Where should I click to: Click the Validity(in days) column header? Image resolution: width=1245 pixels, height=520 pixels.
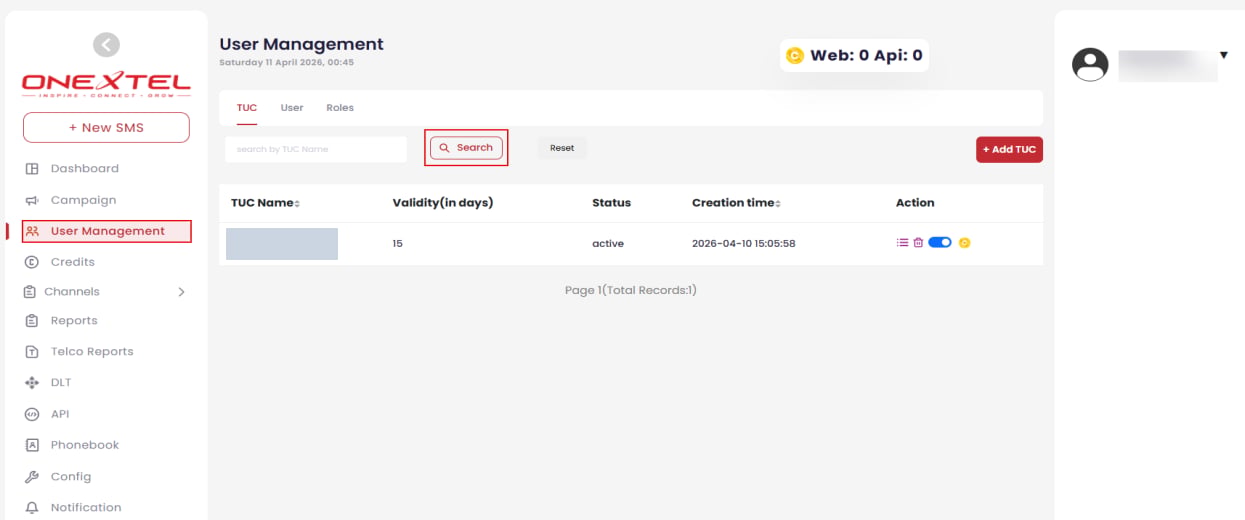pyautogui.click(x=443, y=203)
